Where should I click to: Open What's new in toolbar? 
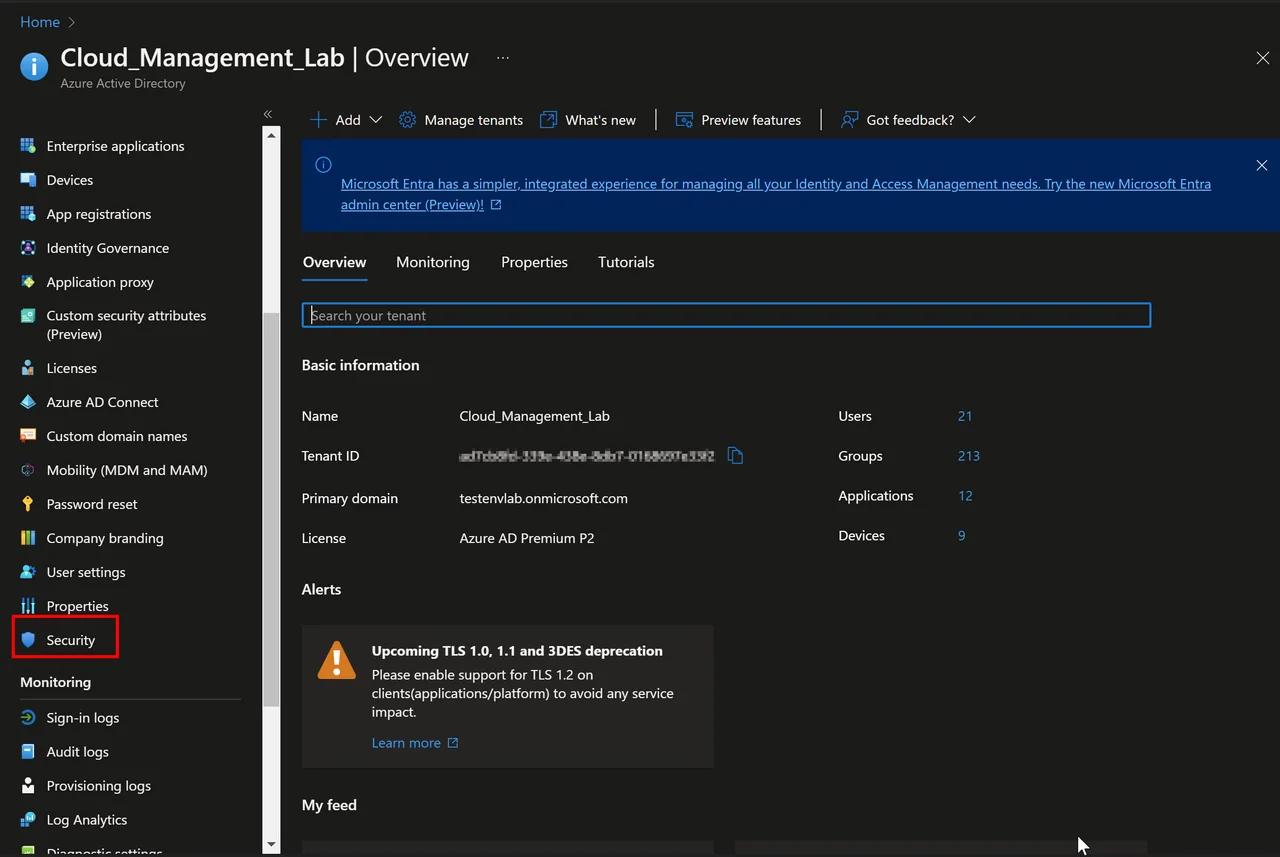tap(588, 120)
